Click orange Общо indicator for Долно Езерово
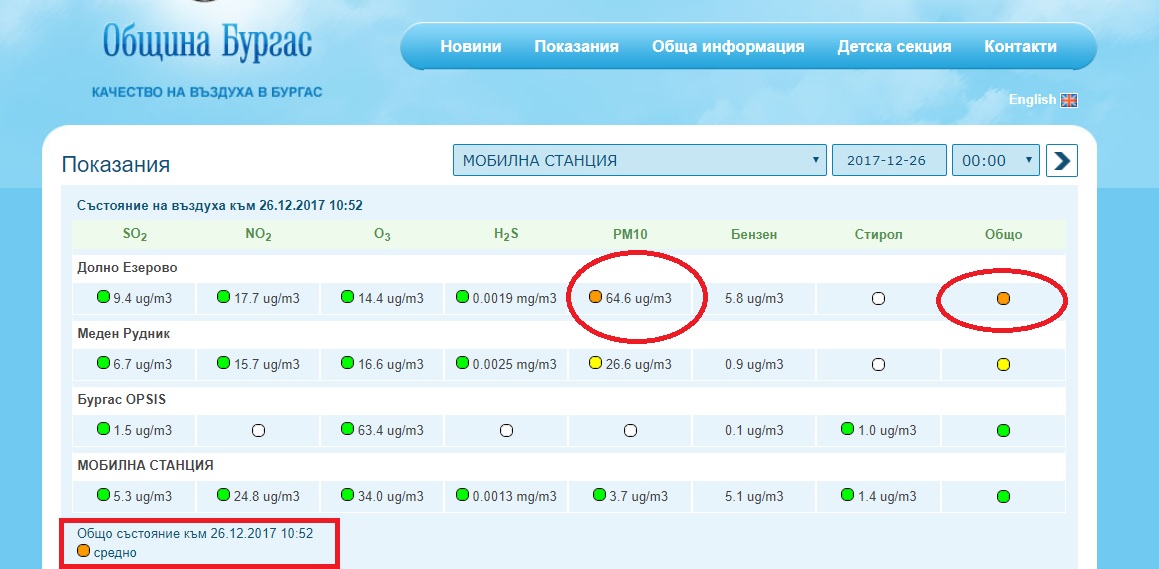The image size is (1159, 569). click(1003, 299)
